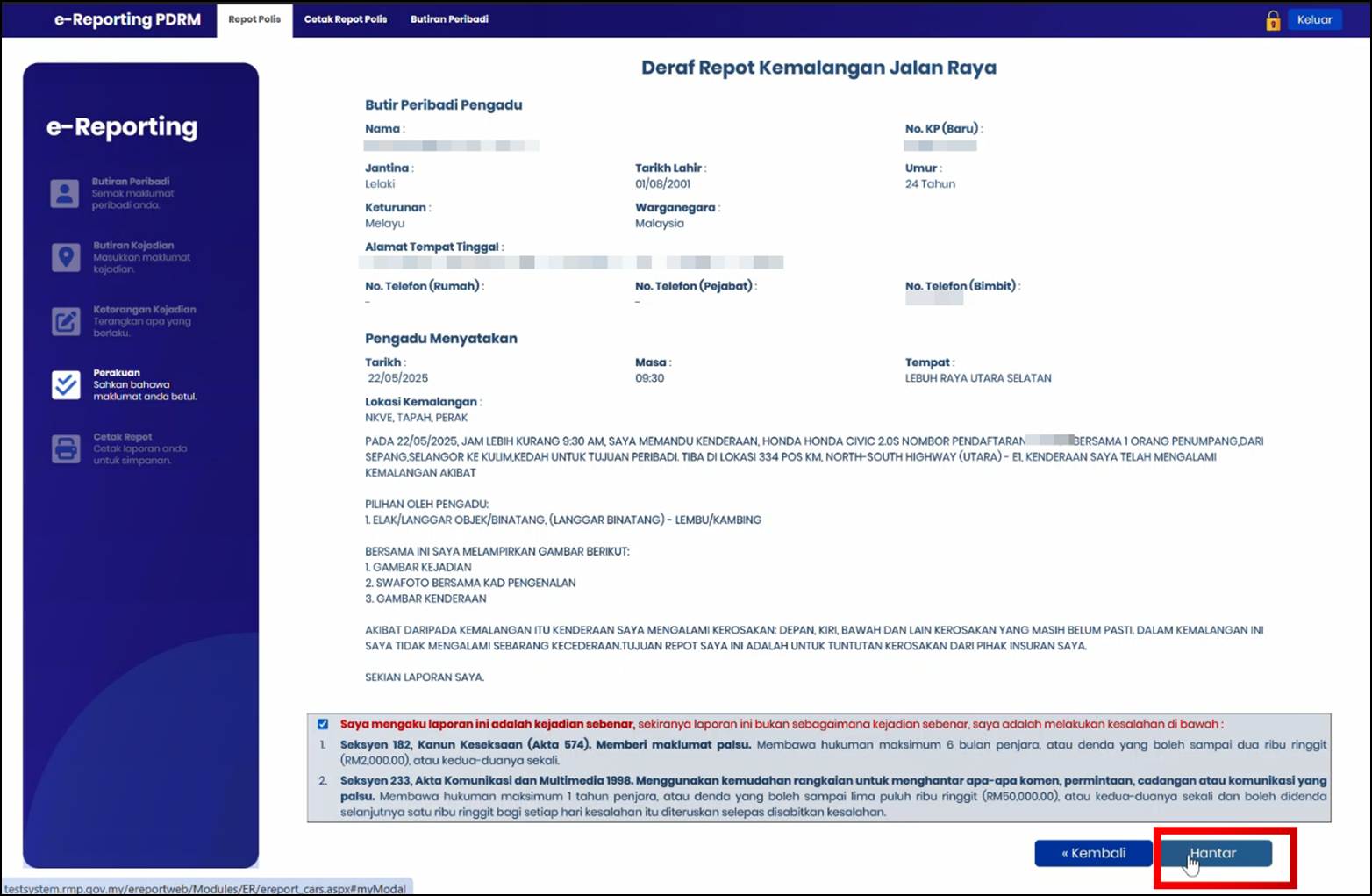Screen dimensions: 1372x896
Task: Click the birth date 01/08/2001
Action: [663, 184]
